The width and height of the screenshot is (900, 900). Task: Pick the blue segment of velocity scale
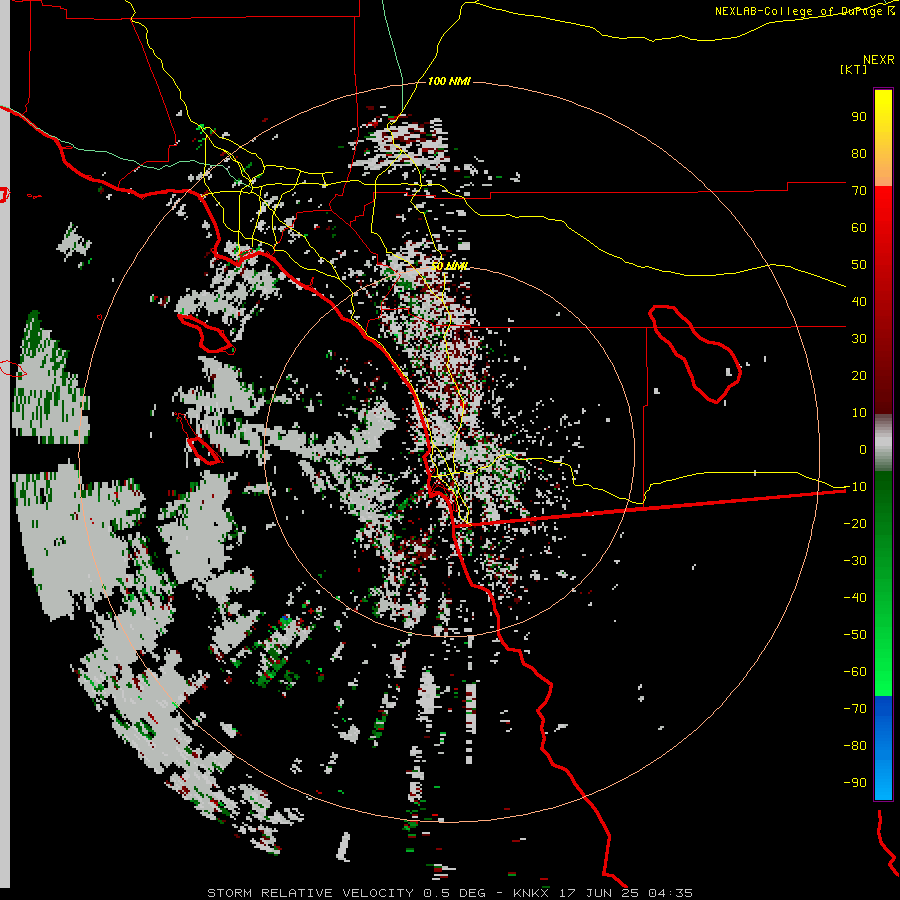[883, 747]
